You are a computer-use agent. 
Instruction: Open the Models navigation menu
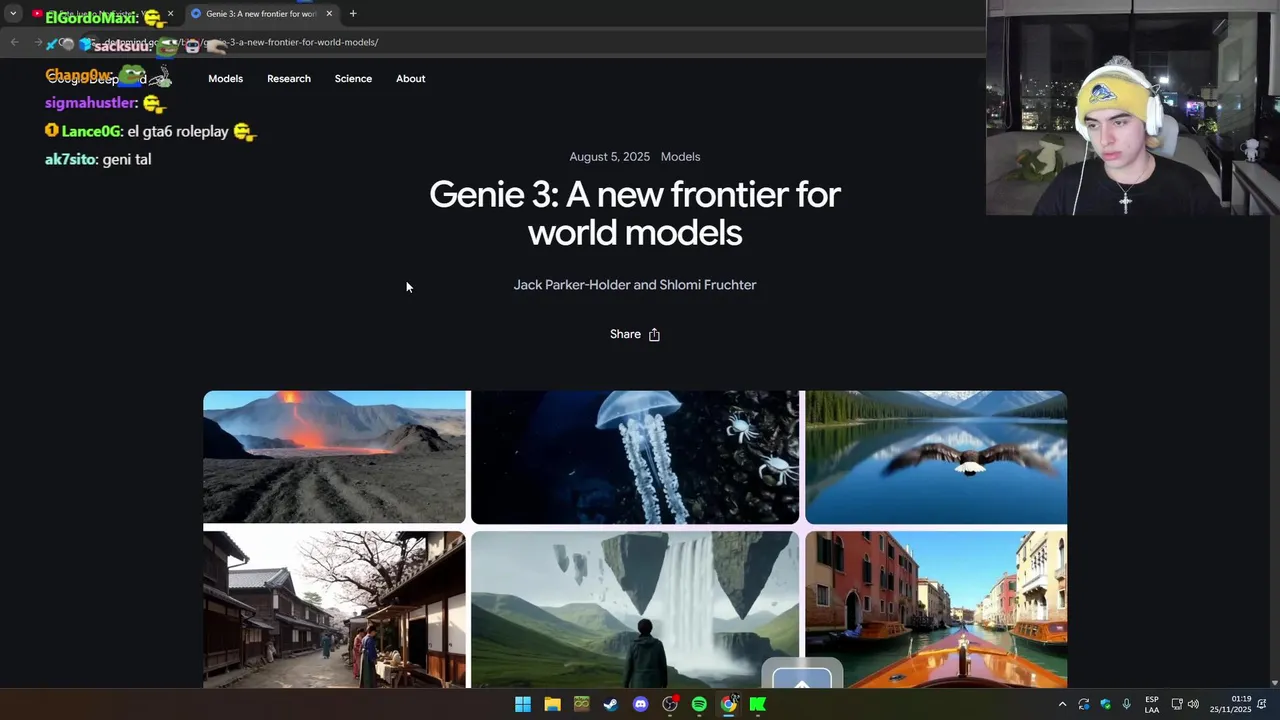coord(225,79)
